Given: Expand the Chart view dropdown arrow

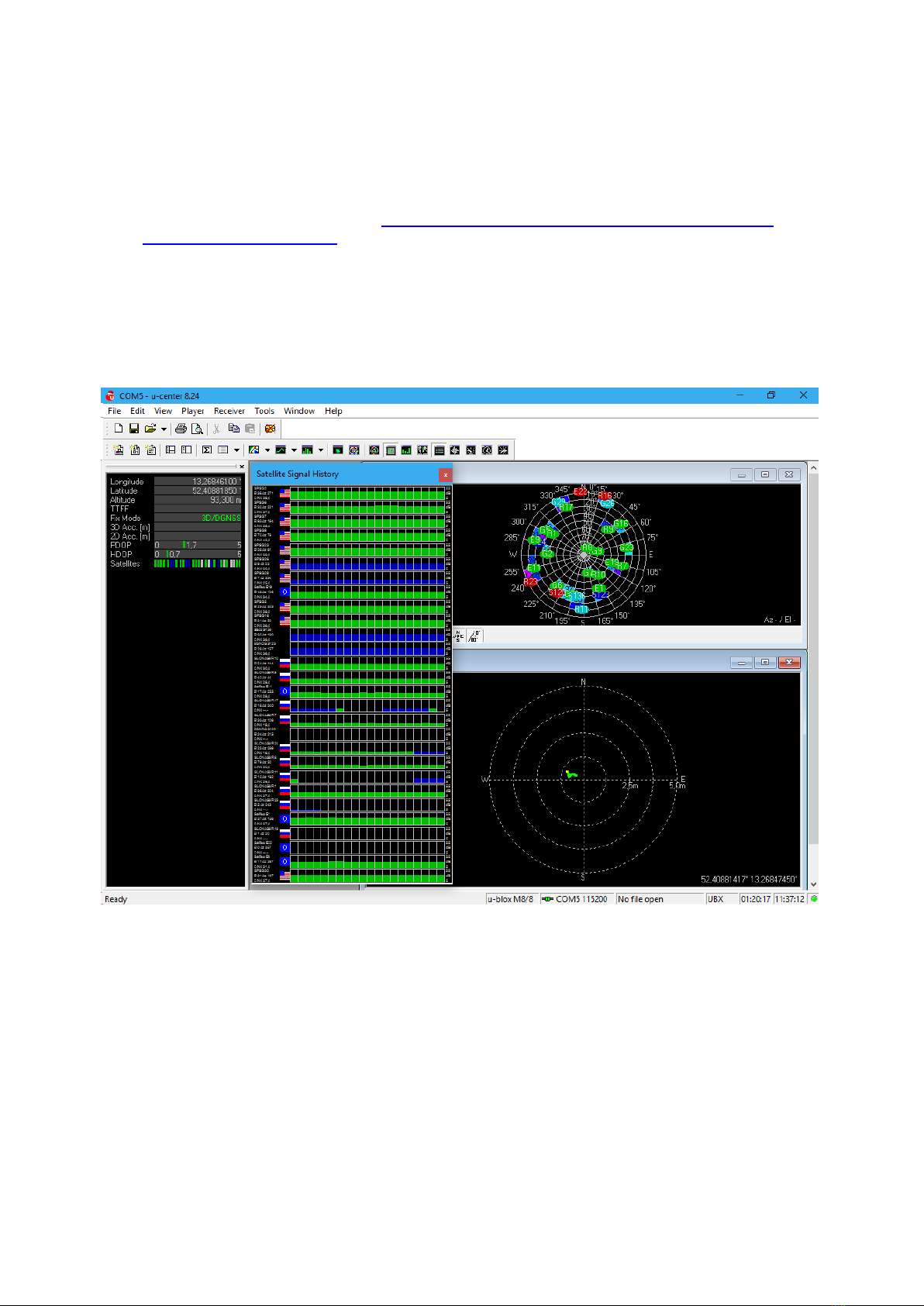Looking at the screenshot, I should click(294, 450).
